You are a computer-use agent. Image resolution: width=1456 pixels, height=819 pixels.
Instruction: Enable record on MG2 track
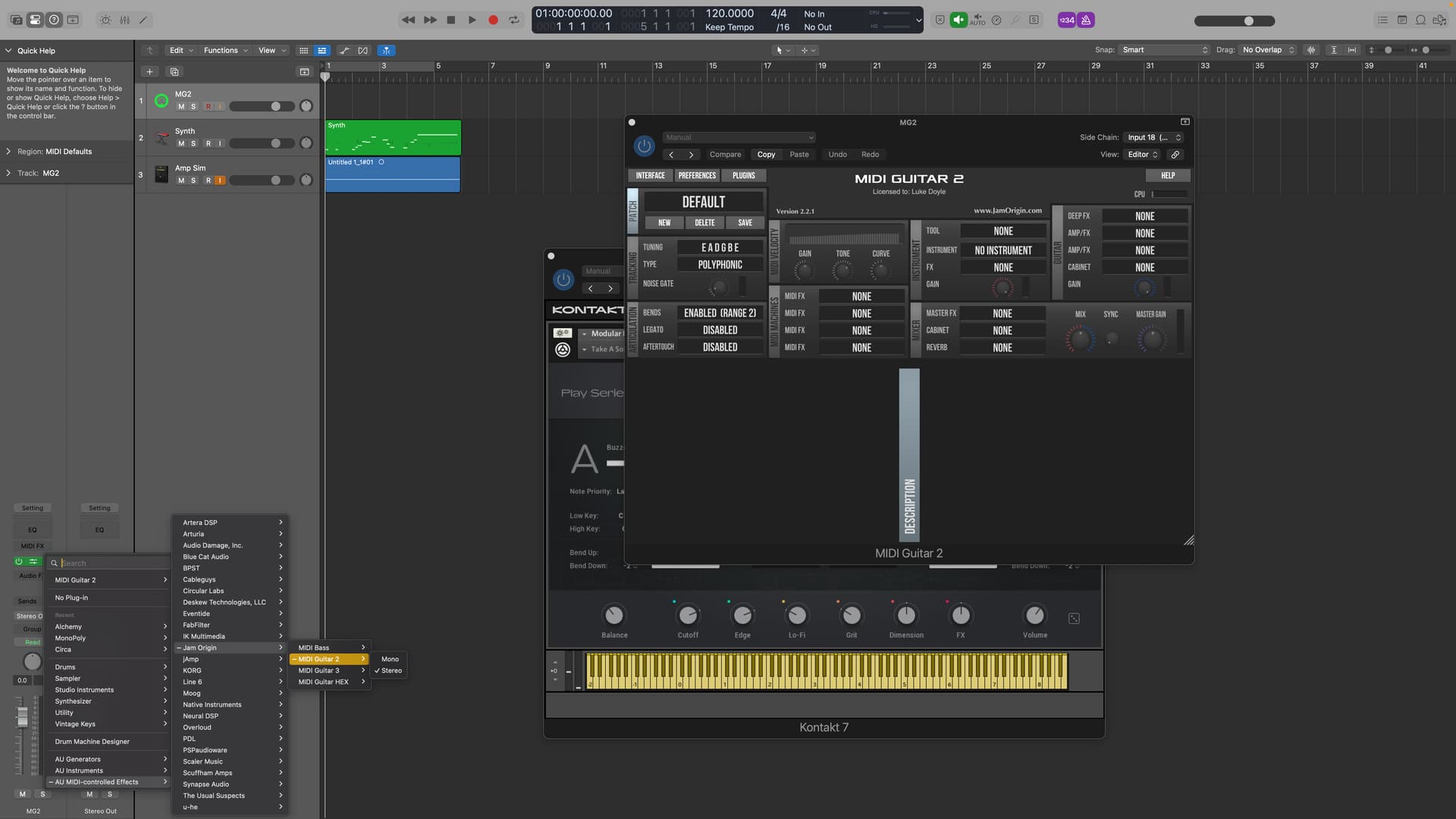(208, 107)
